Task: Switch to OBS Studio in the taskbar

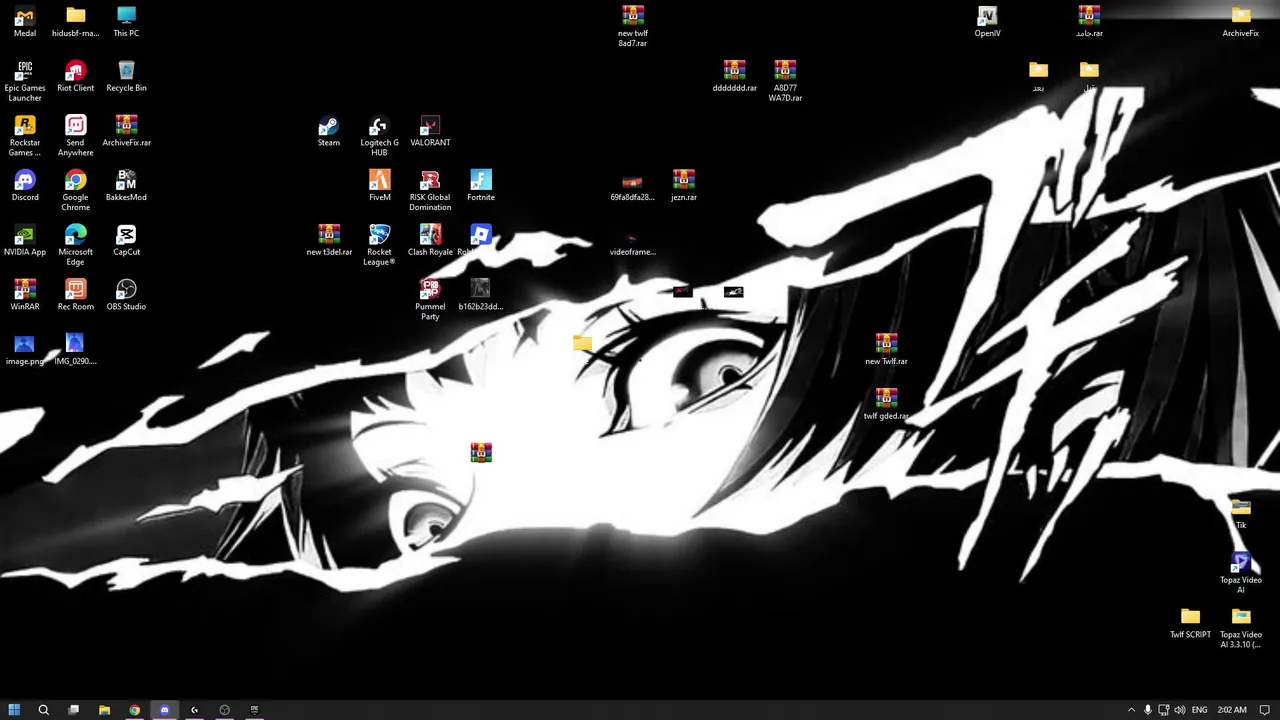Action: (x=224, y=710)
